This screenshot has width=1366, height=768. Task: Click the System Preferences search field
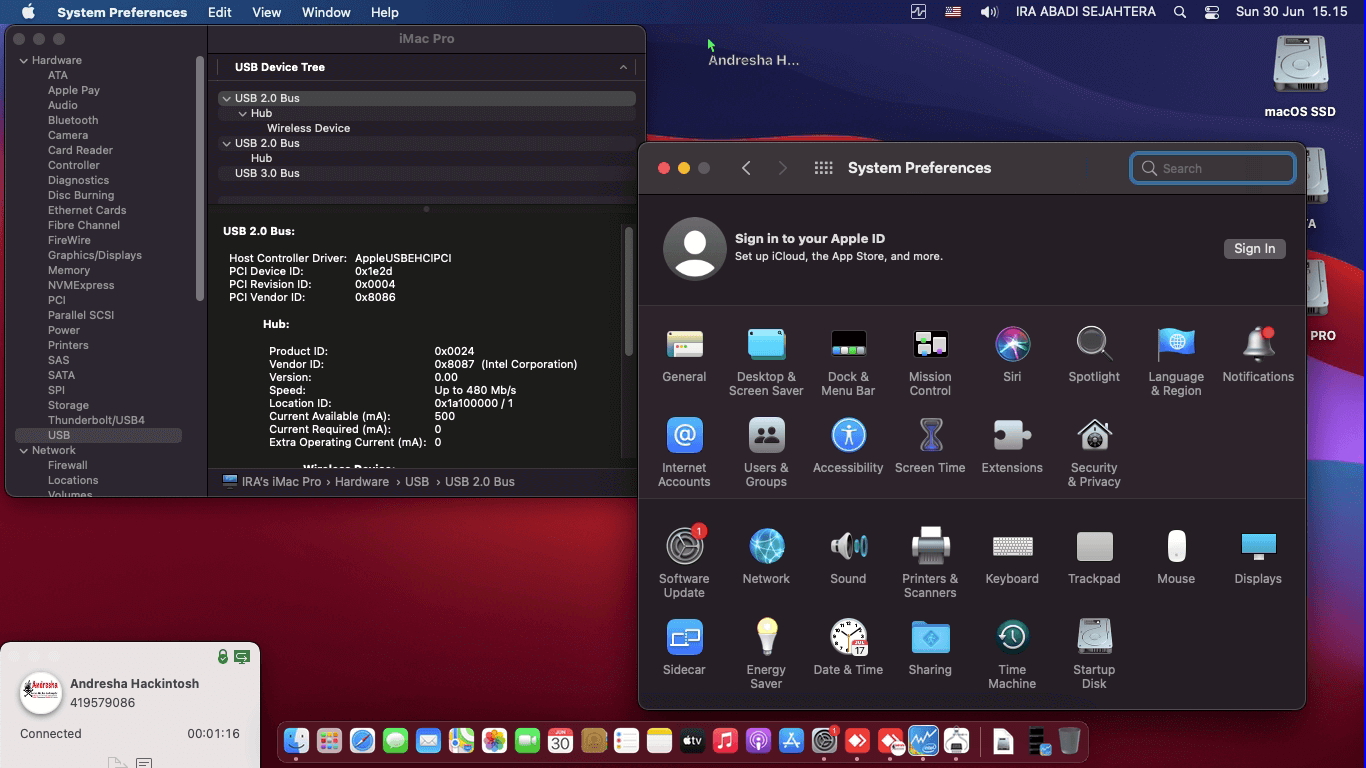click(x=1213, y=168)
